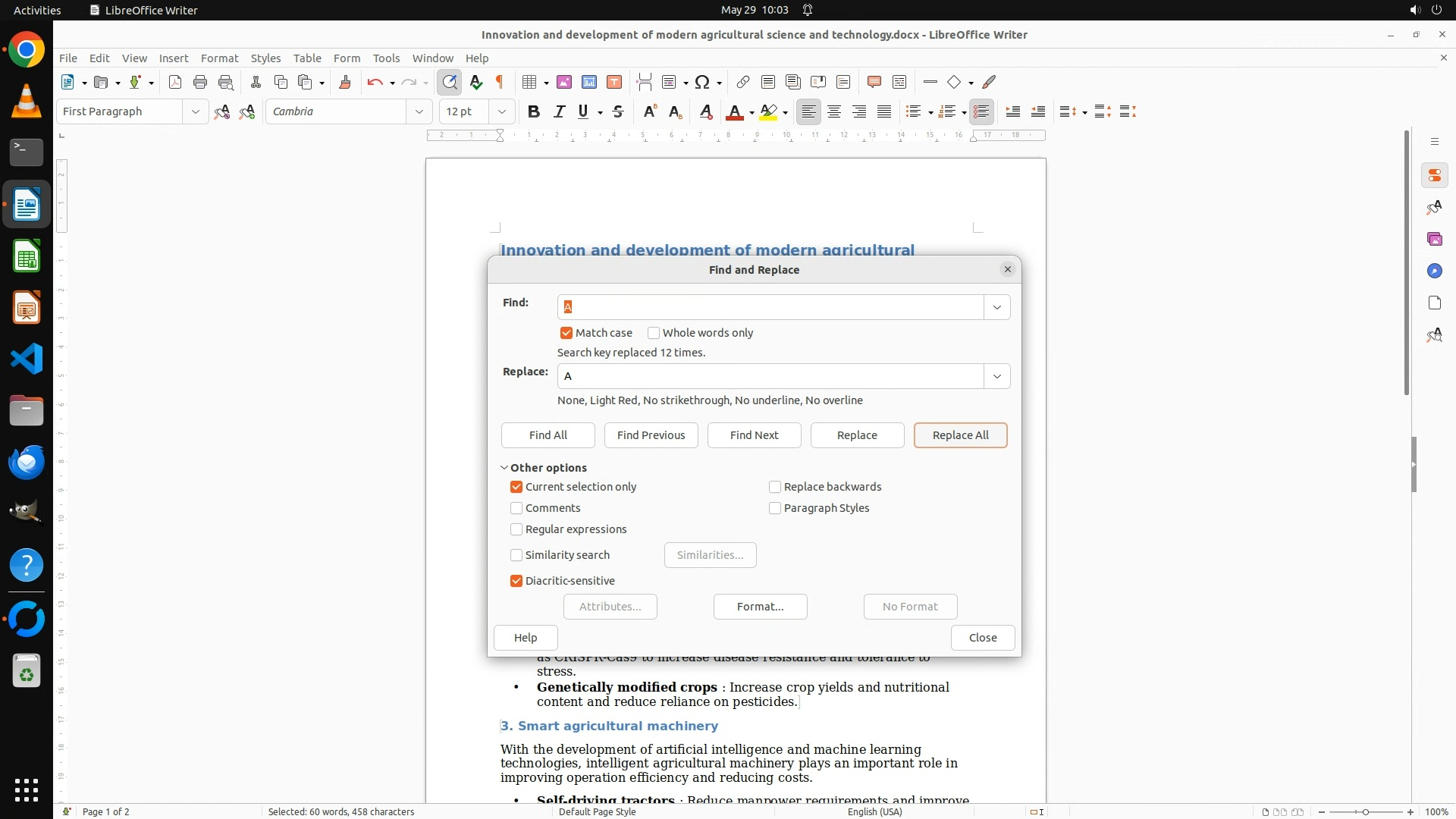Open the Tools menu
The image size is (1456, 819).
pos(386,58)
